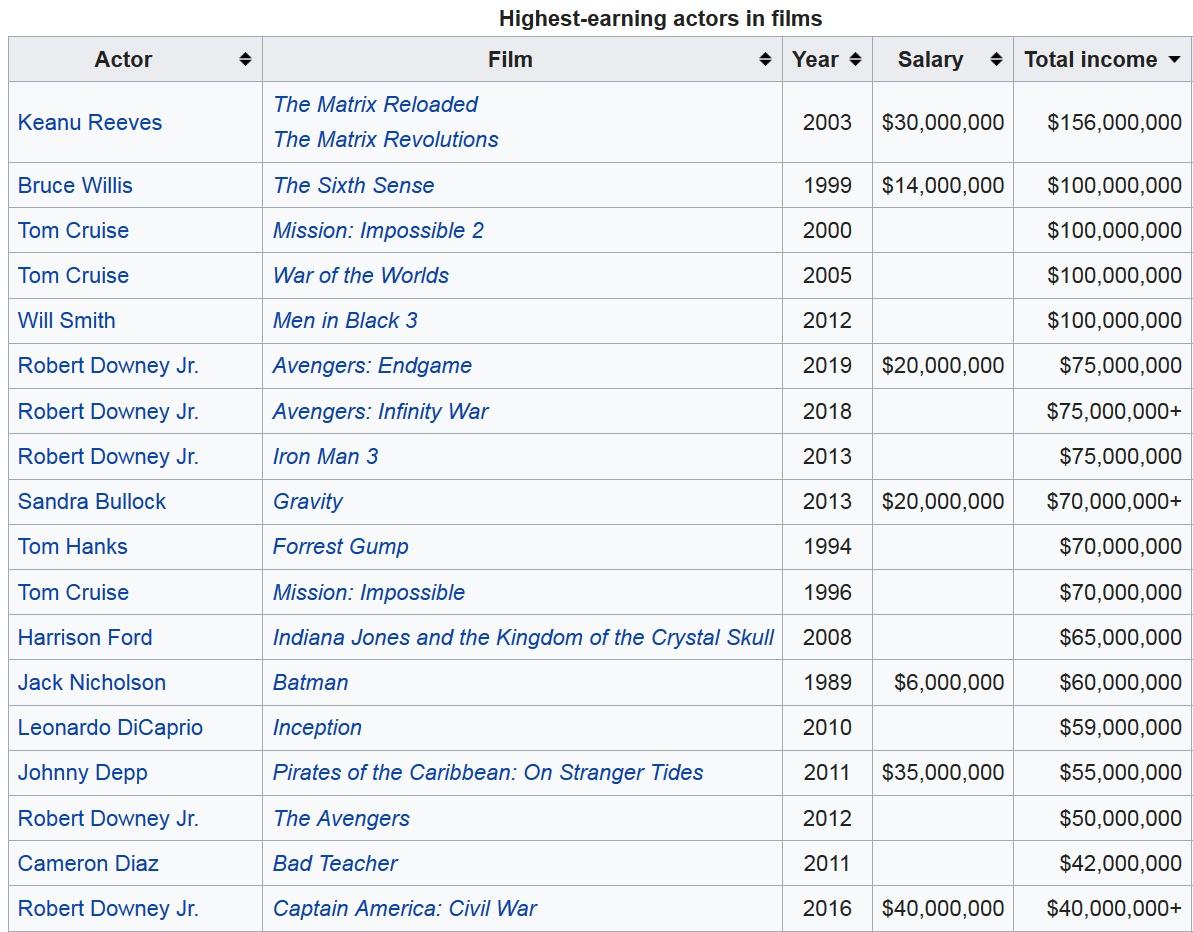Open Men in Black 3 film link
This screenshot has width=1193, height=932.
pyautogui.click(x=345, y=320)
